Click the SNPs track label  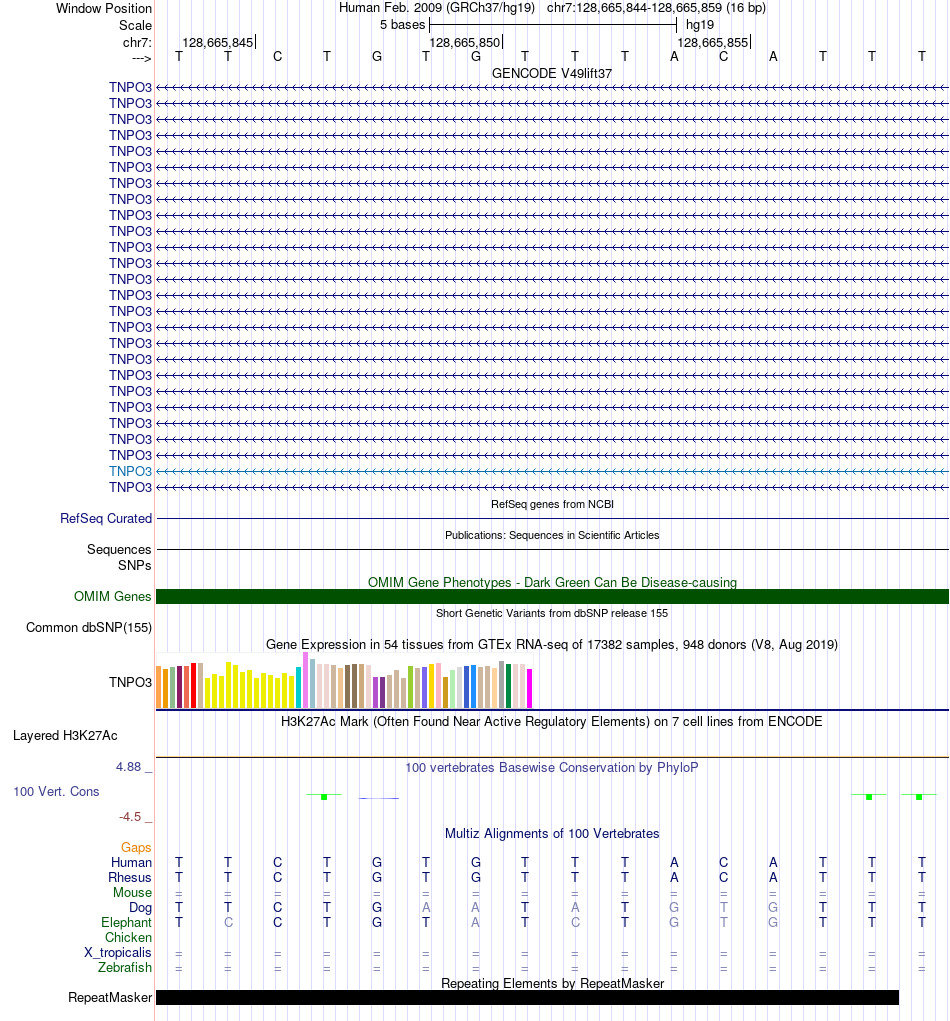click(x=135, y=565)
